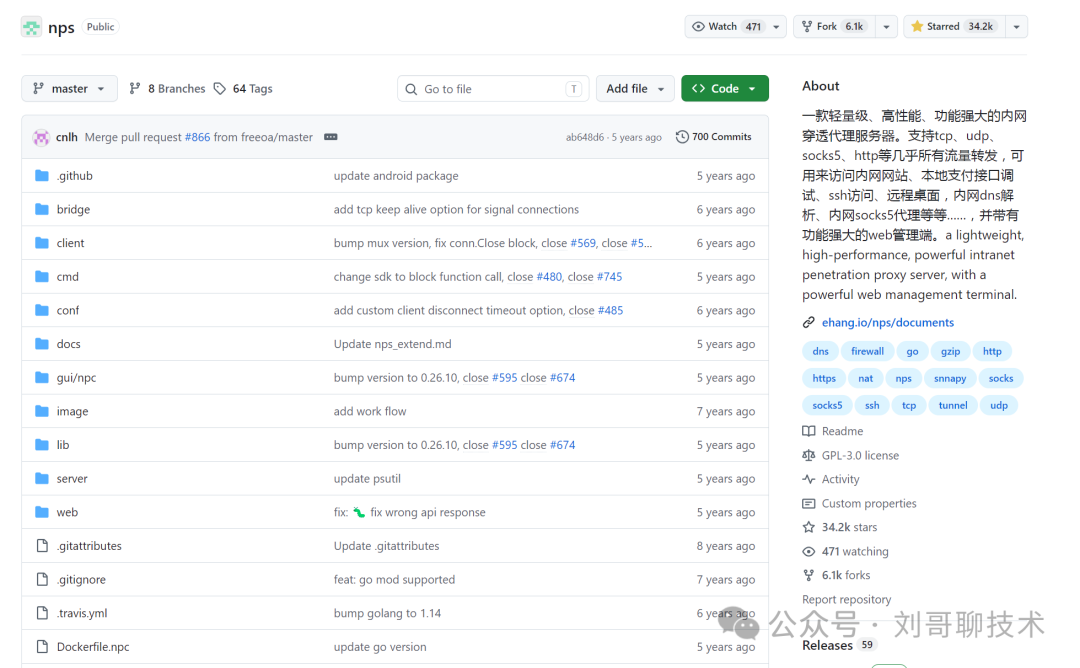View 8 Branches
The width and height of the screenshot is (1080, 668).
click(167, 89)
